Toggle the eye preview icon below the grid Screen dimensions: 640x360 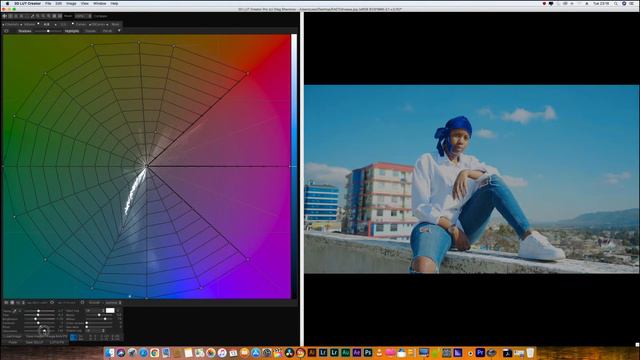[52, 302]
